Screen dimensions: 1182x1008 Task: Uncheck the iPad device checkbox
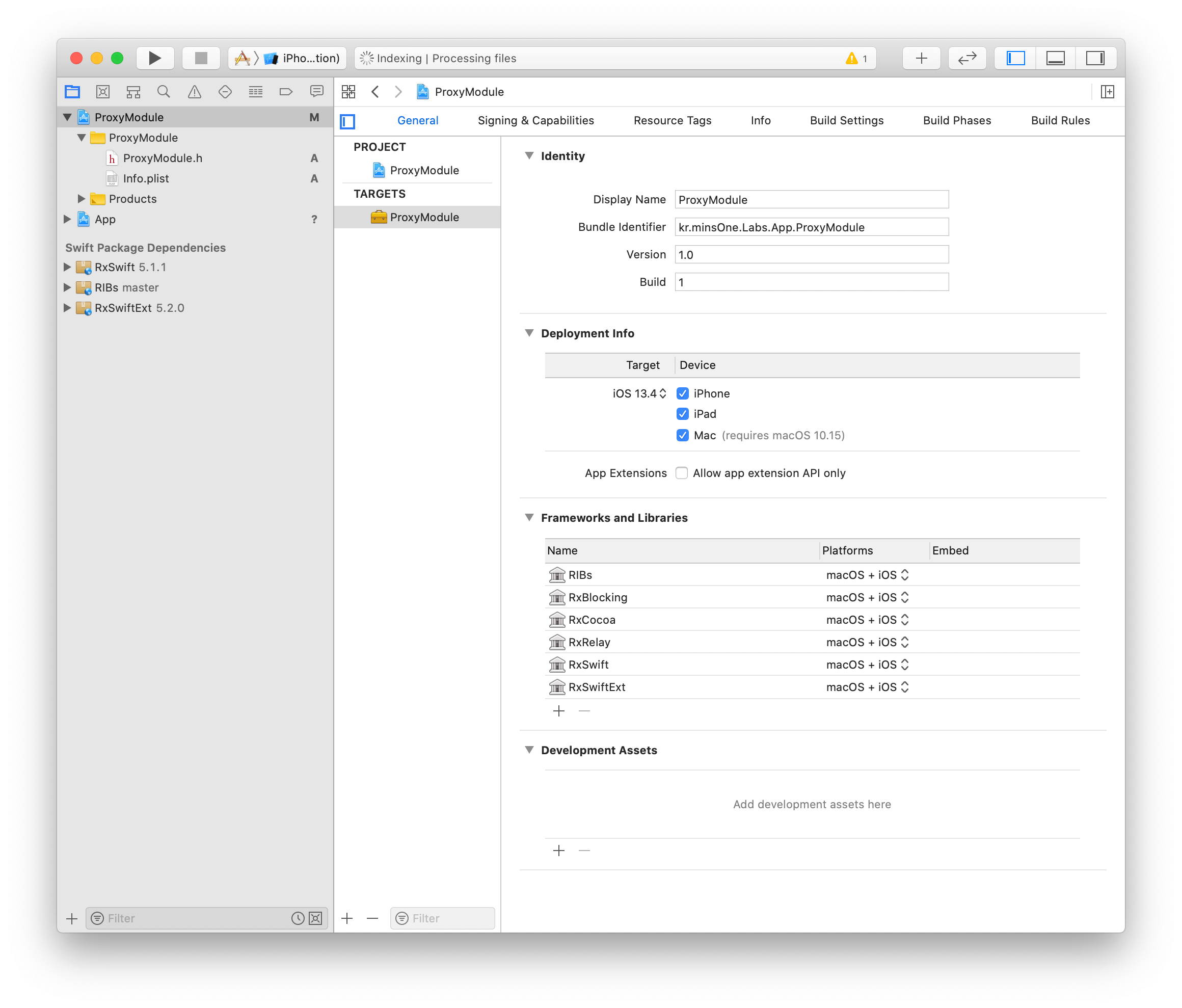point(682,414)
